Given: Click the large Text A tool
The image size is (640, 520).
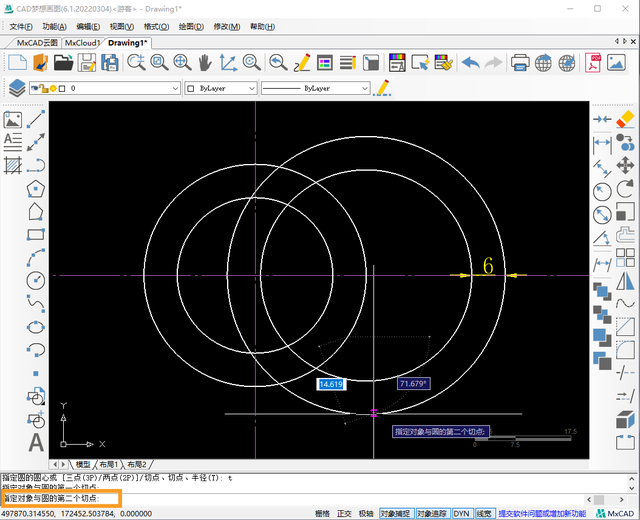Looking at the screenshot, I should point(36,442).
